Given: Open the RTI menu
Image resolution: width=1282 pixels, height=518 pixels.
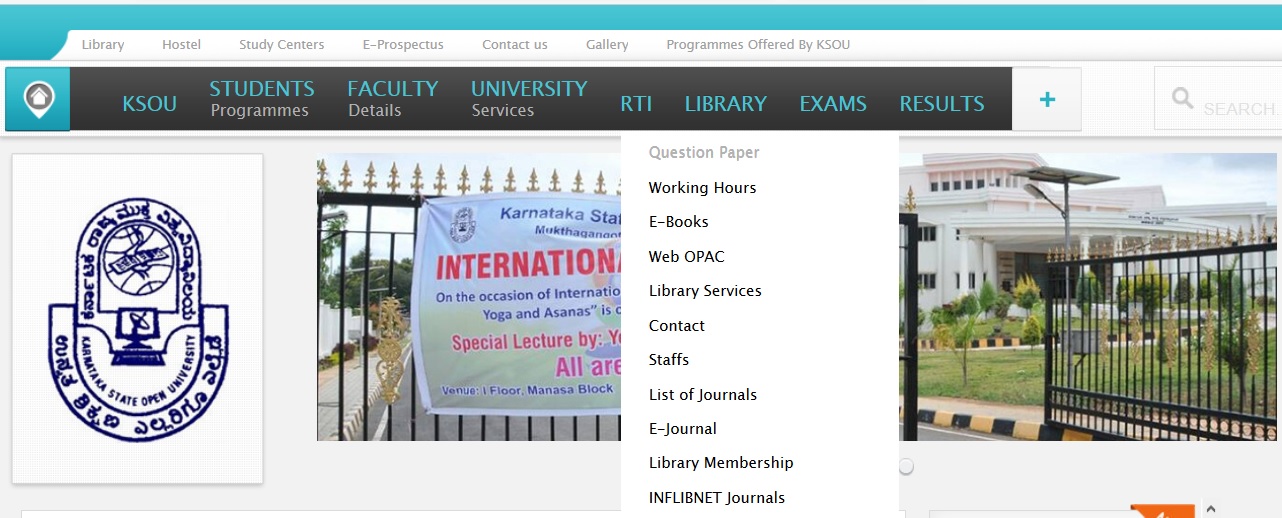Looking at the screenshot, I should click(636, 104).
